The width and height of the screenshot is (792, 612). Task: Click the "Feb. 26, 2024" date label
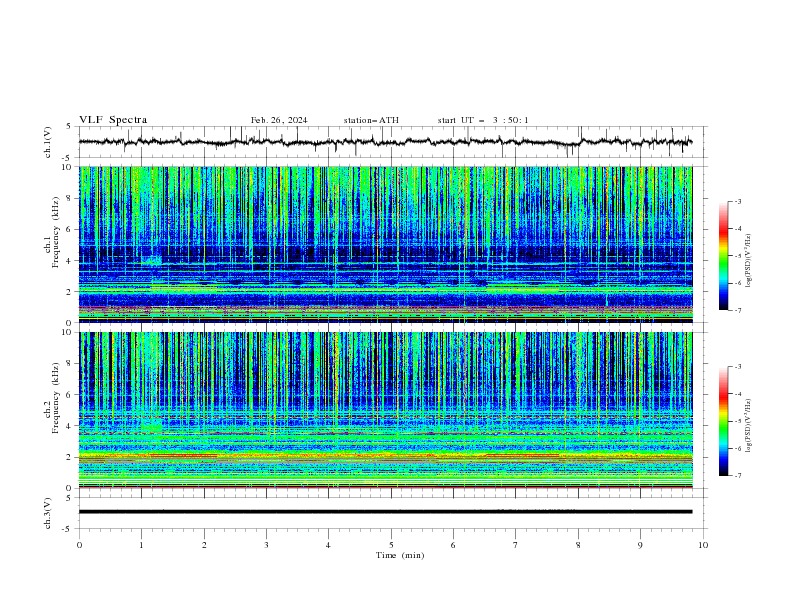pos(279,120)
